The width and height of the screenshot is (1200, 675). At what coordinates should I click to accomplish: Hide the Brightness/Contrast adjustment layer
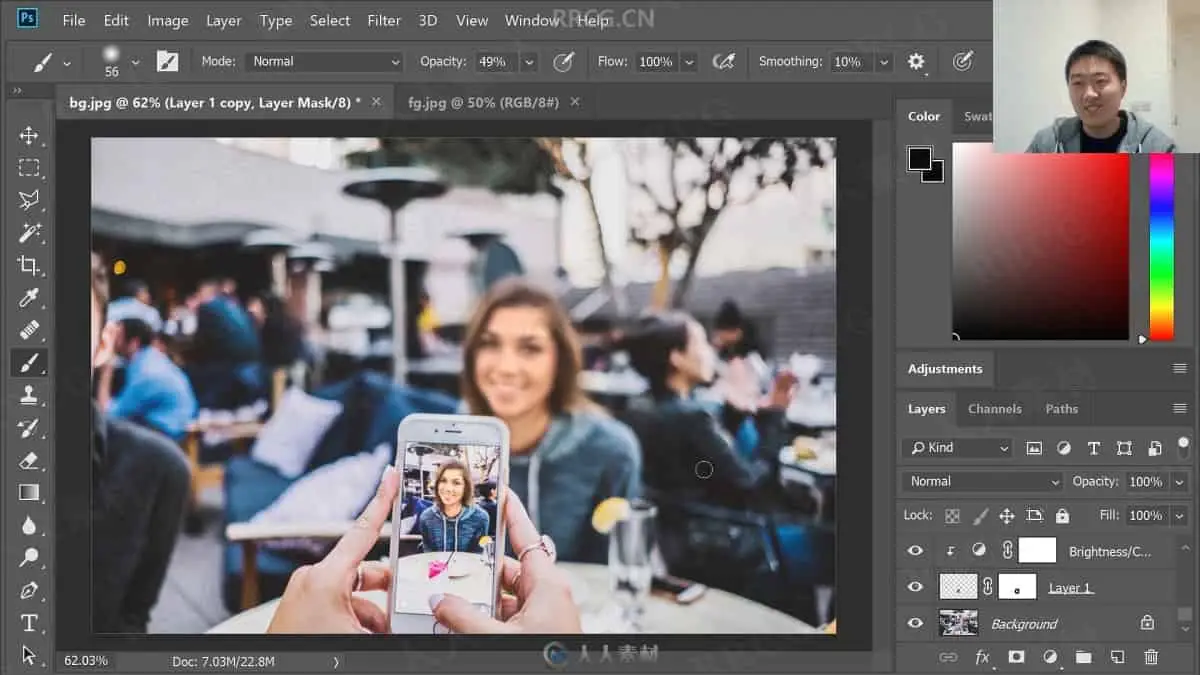915,550
